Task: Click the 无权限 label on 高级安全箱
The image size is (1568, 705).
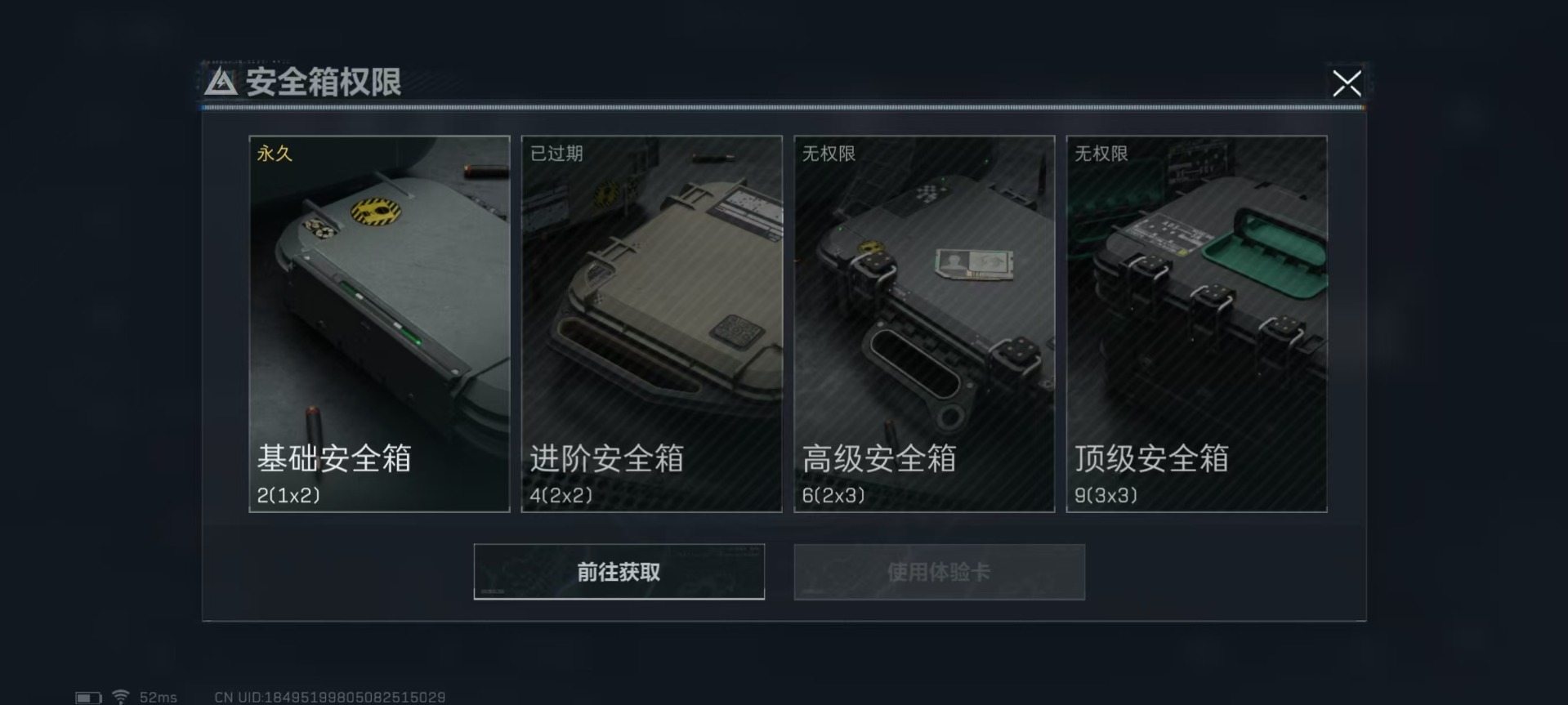Action: tap(829, 154)
